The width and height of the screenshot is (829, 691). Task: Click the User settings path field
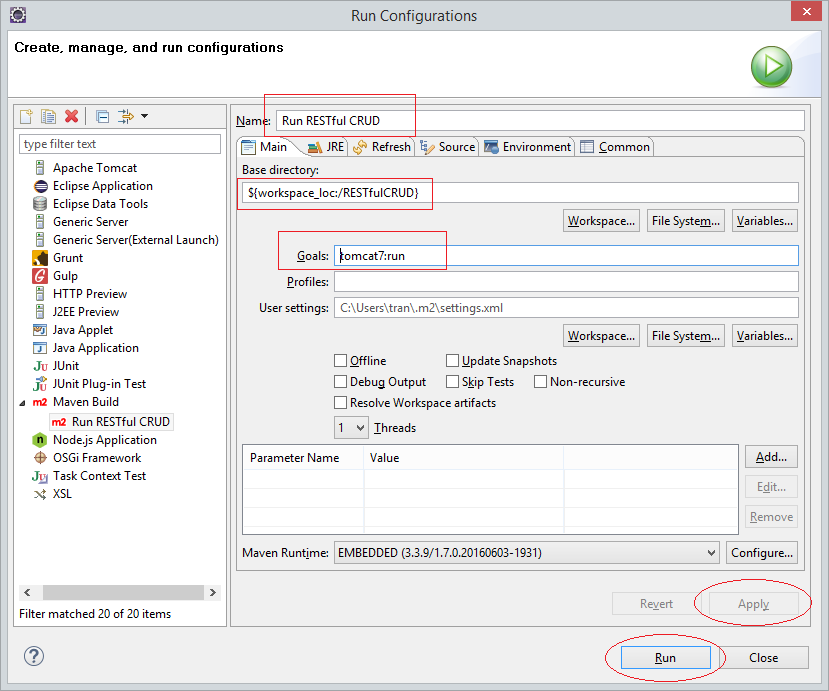pos(566,308)
